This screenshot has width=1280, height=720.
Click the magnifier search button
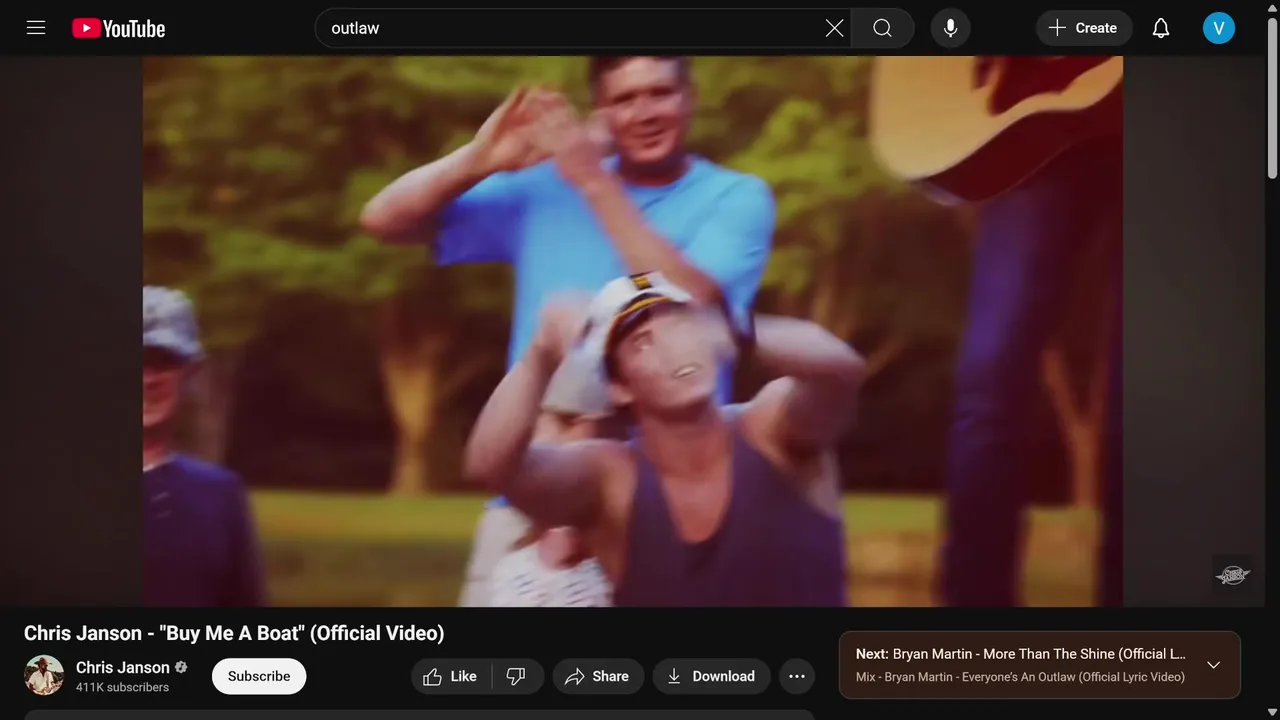click(x=882, y=28)
